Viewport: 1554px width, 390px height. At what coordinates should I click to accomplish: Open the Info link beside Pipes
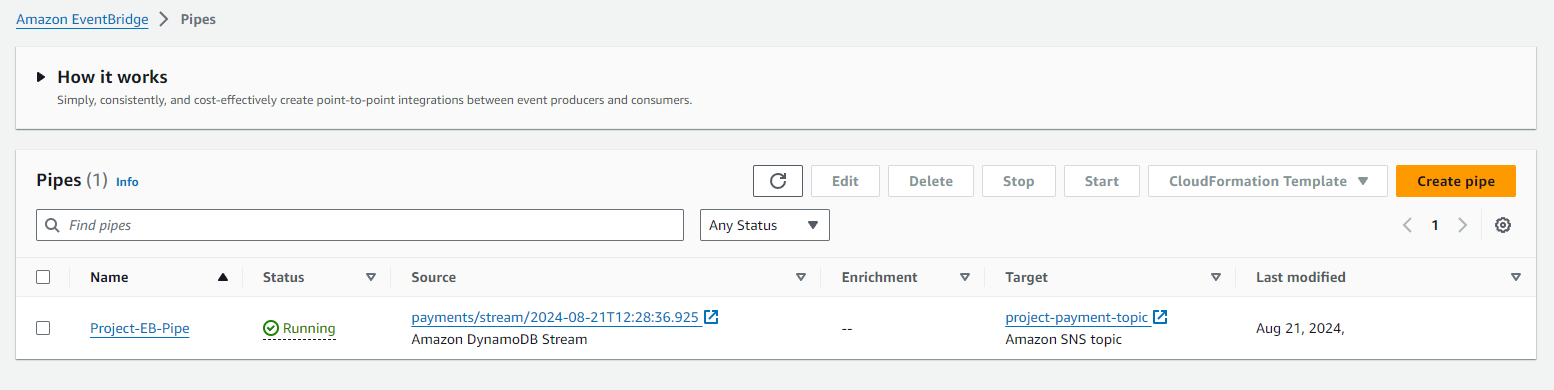[x=127, y=182]
